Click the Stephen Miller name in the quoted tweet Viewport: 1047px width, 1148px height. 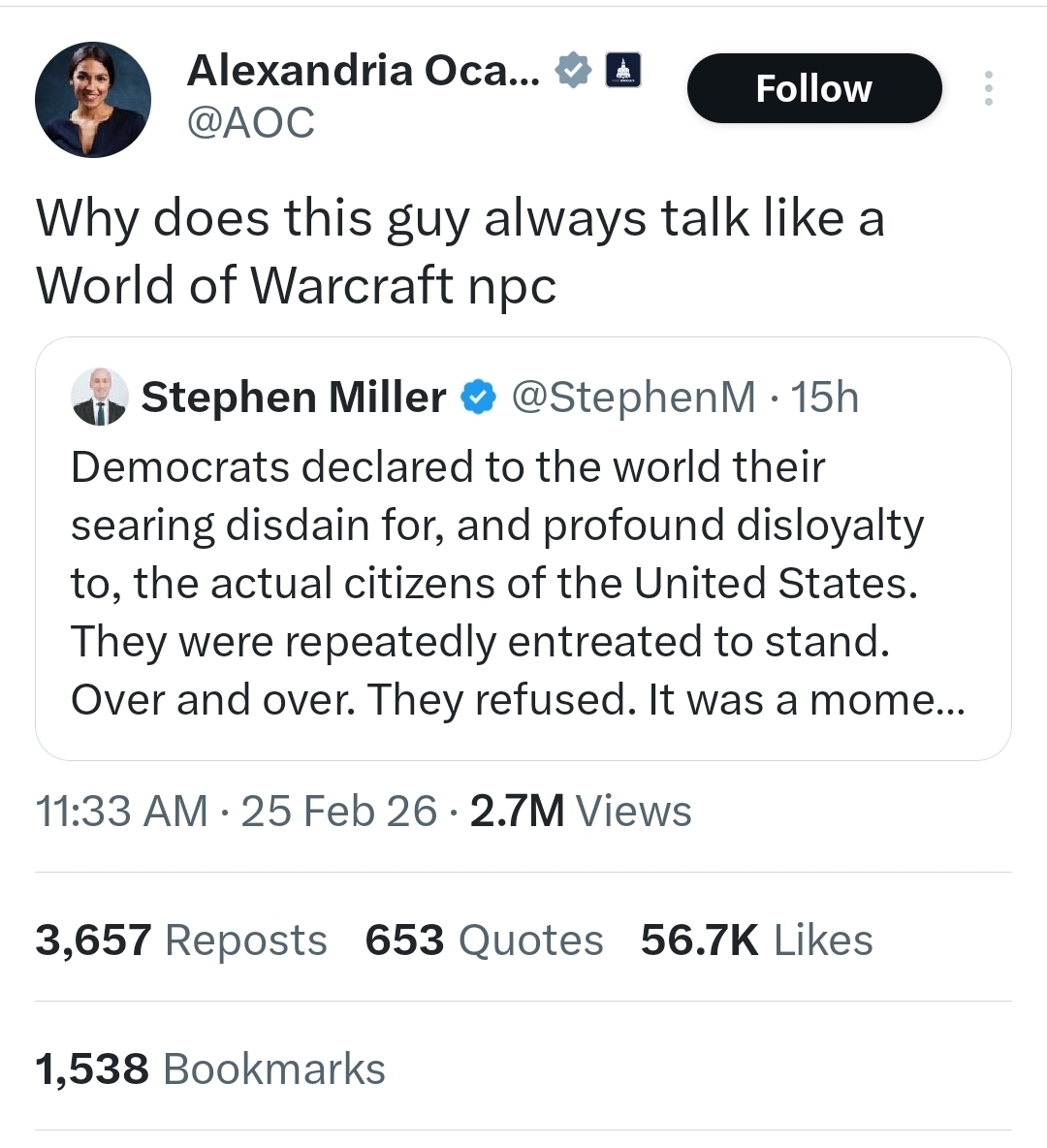[294, 398]
